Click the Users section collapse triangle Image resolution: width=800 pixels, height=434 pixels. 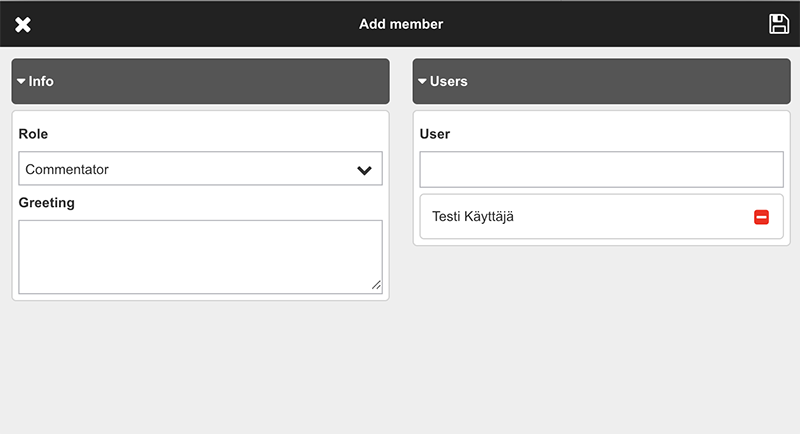(422, 81)
